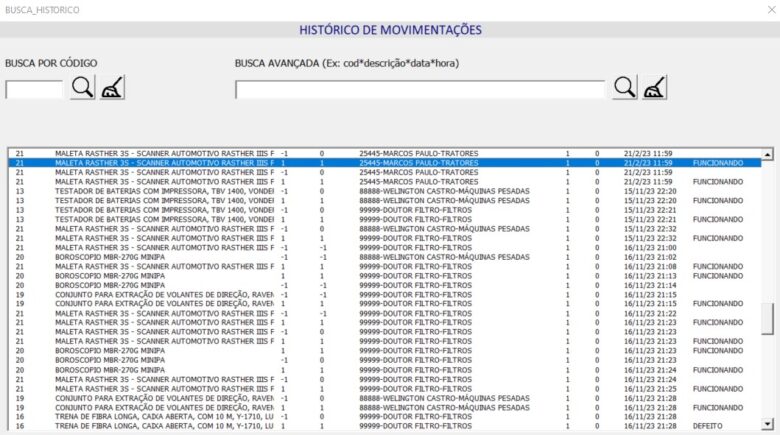Run the advanced search with its magnifier icon
780x435 pixels.
point(625,88)
